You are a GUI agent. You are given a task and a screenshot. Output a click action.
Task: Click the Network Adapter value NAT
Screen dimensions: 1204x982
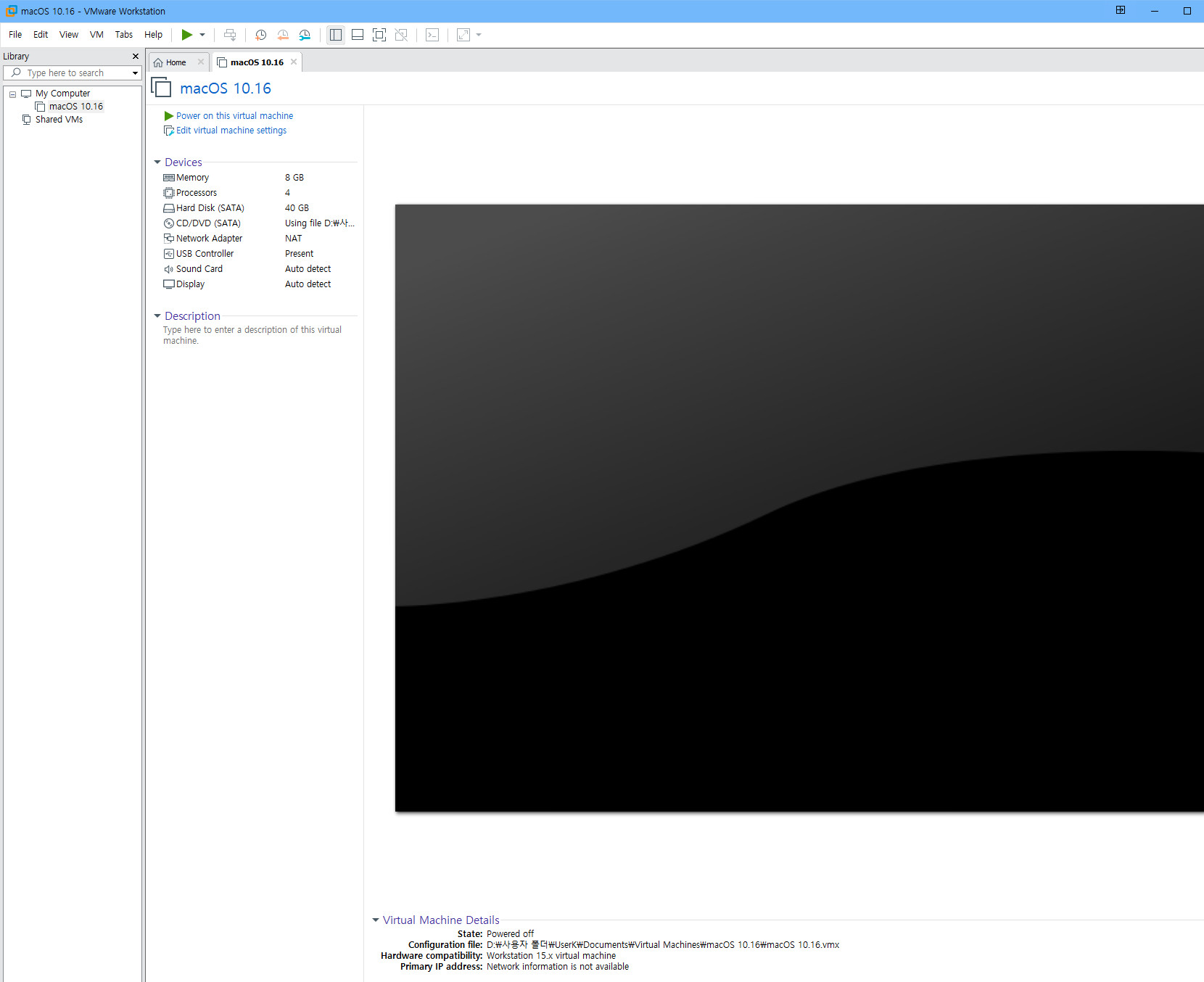click(293, 239)
